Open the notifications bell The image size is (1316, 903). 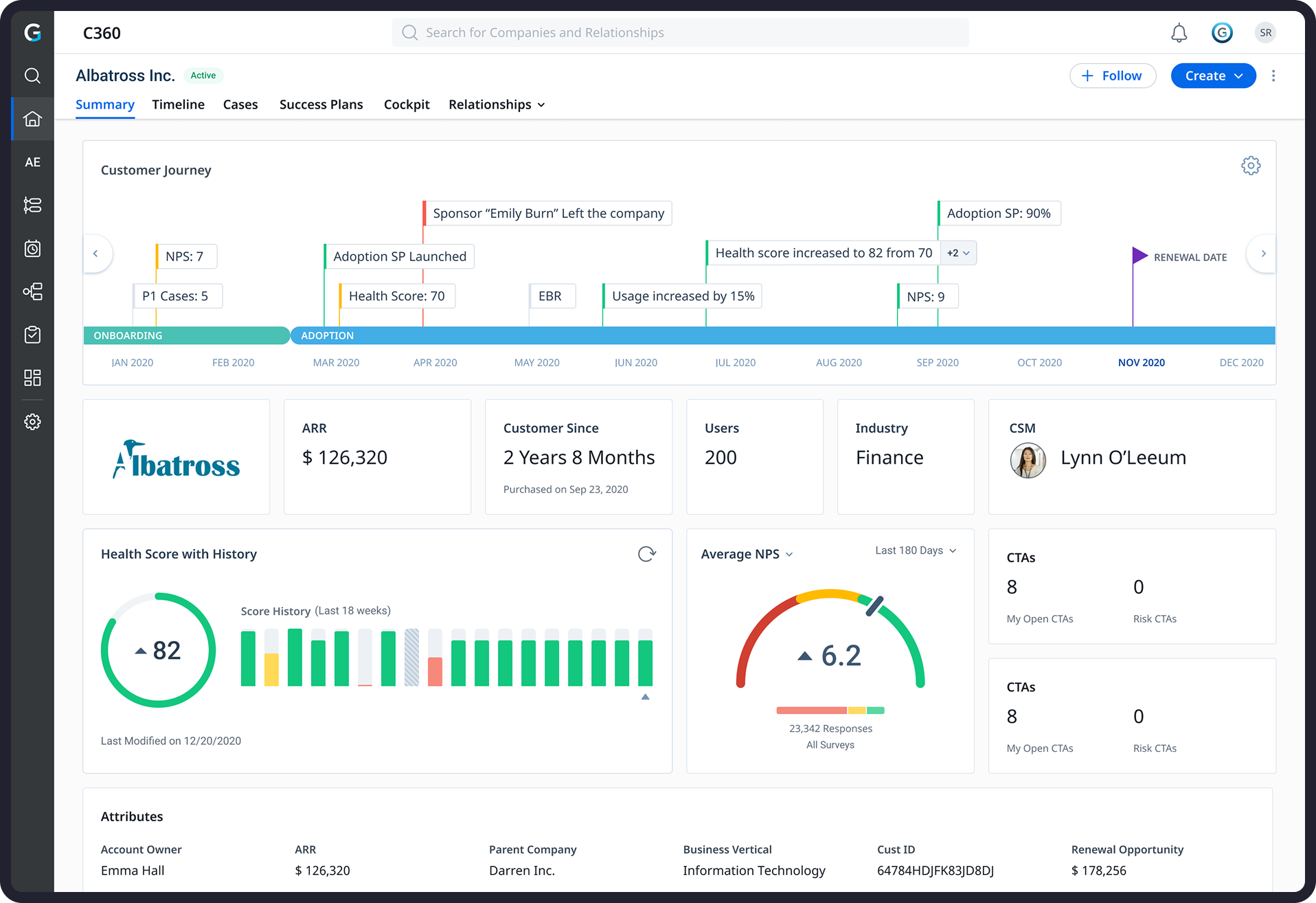click(x=1179, y=33)
